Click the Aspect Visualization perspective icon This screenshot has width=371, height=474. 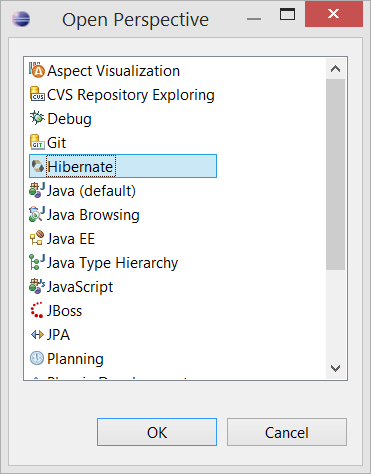pyautogui.click(x=37, y=70)
